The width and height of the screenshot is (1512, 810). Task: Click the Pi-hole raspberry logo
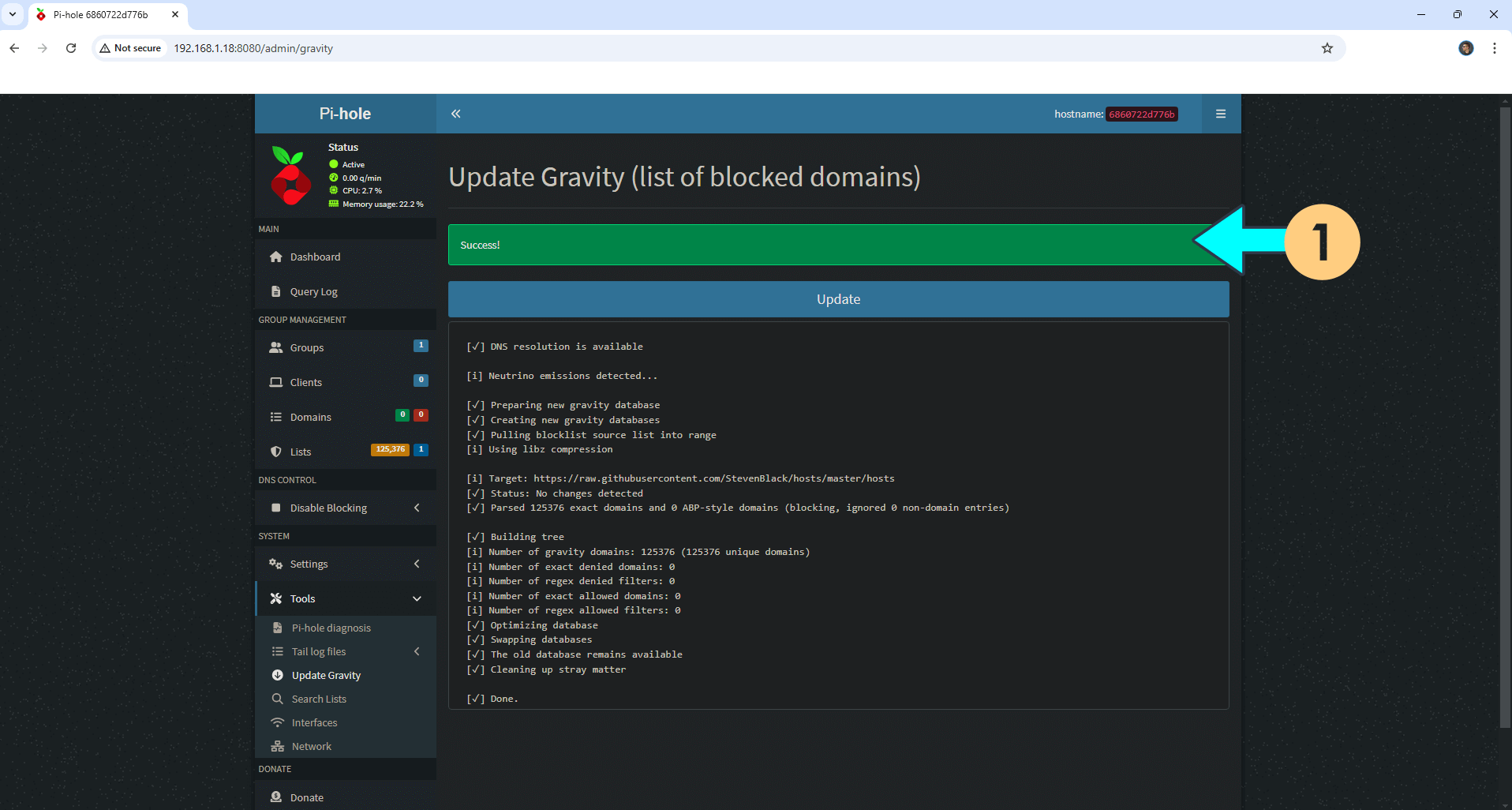[290, 175]
